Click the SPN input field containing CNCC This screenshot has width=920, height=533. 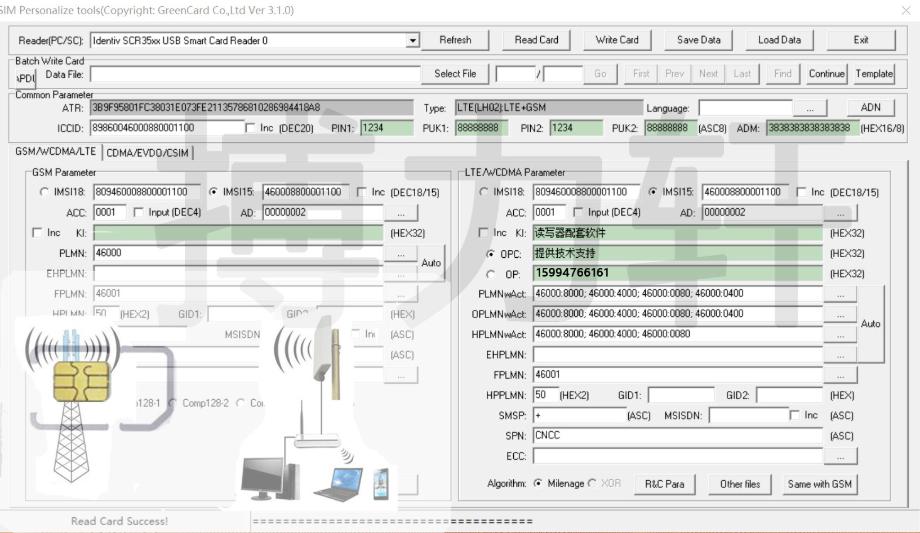(x=678, y=436)
